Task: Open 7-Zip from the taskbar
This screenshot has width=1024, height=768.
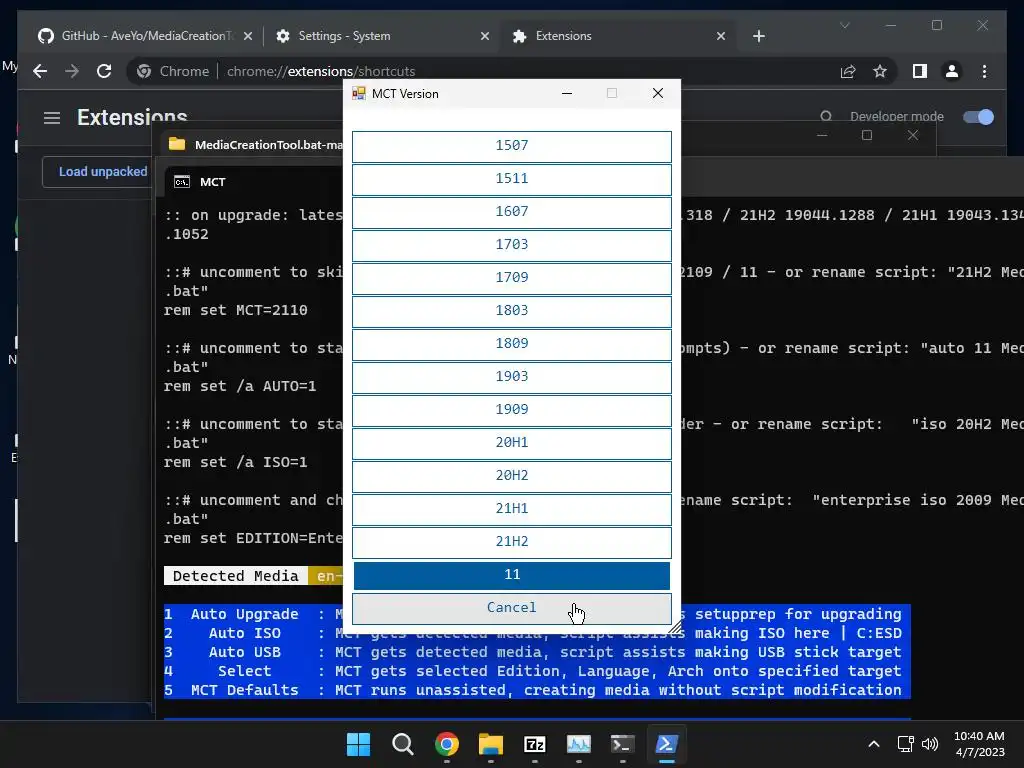Action: (x=535, y=744)
